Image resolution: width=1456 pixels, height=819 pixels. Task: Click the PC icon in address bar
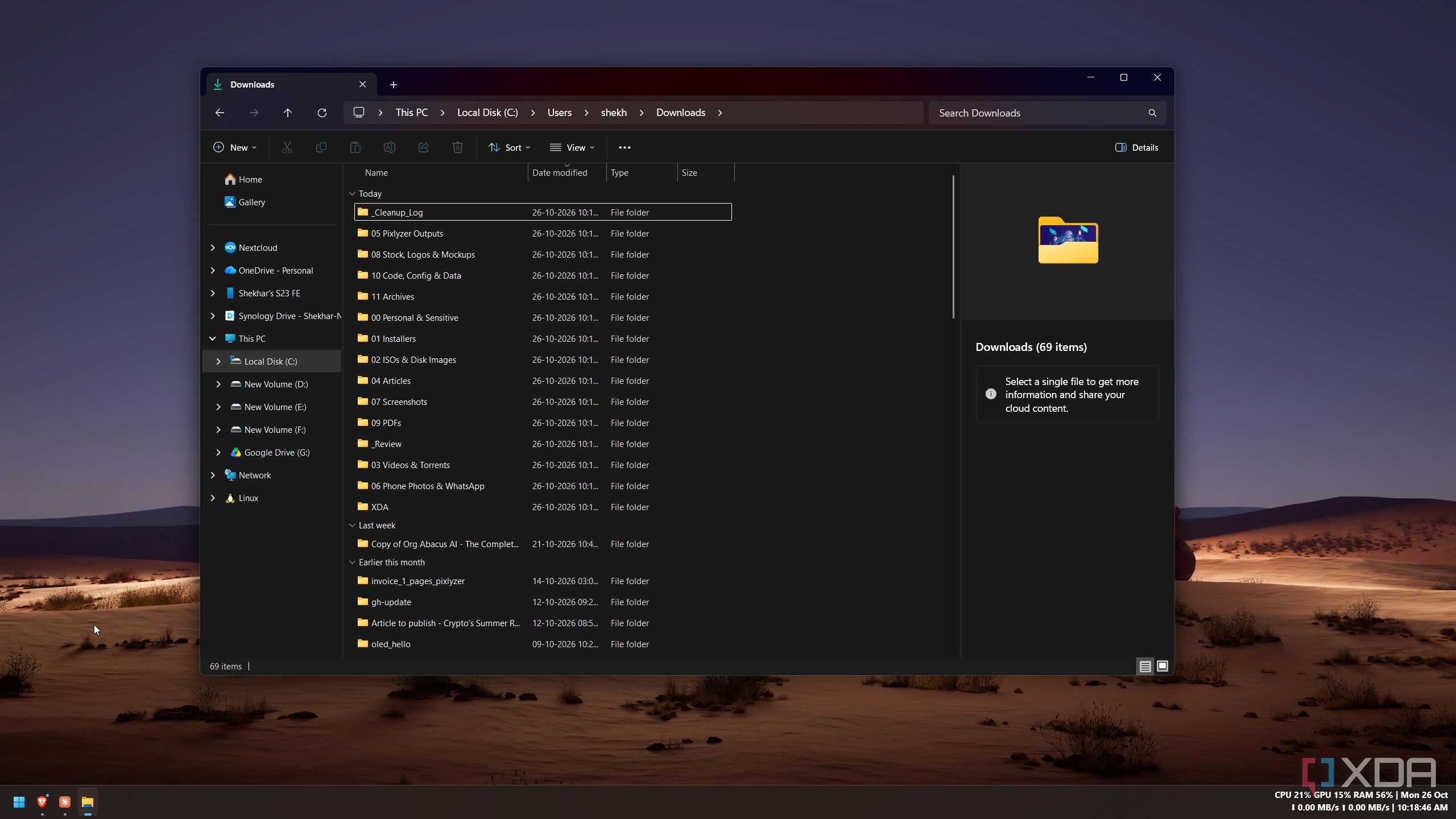(359, 112)
